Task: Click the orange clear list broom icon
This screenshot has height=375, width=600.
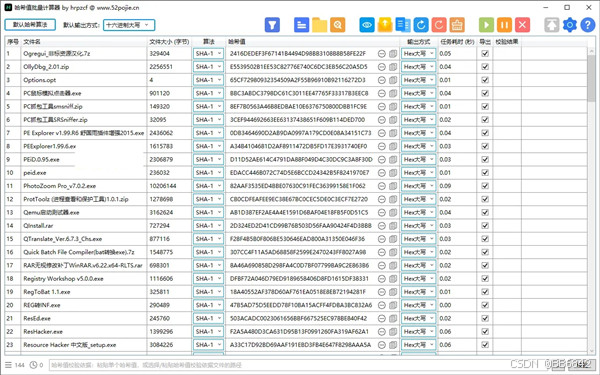Action: point(457,25)
